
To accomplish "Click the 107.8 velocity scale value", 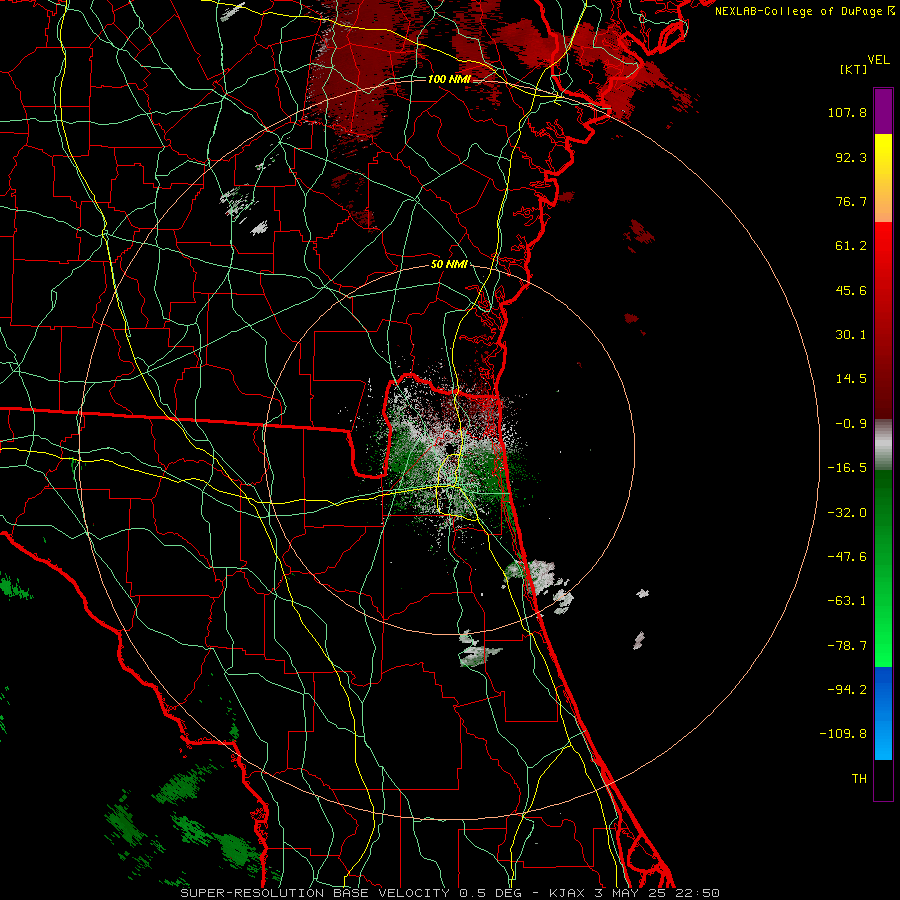I will [x=847, y=112].
